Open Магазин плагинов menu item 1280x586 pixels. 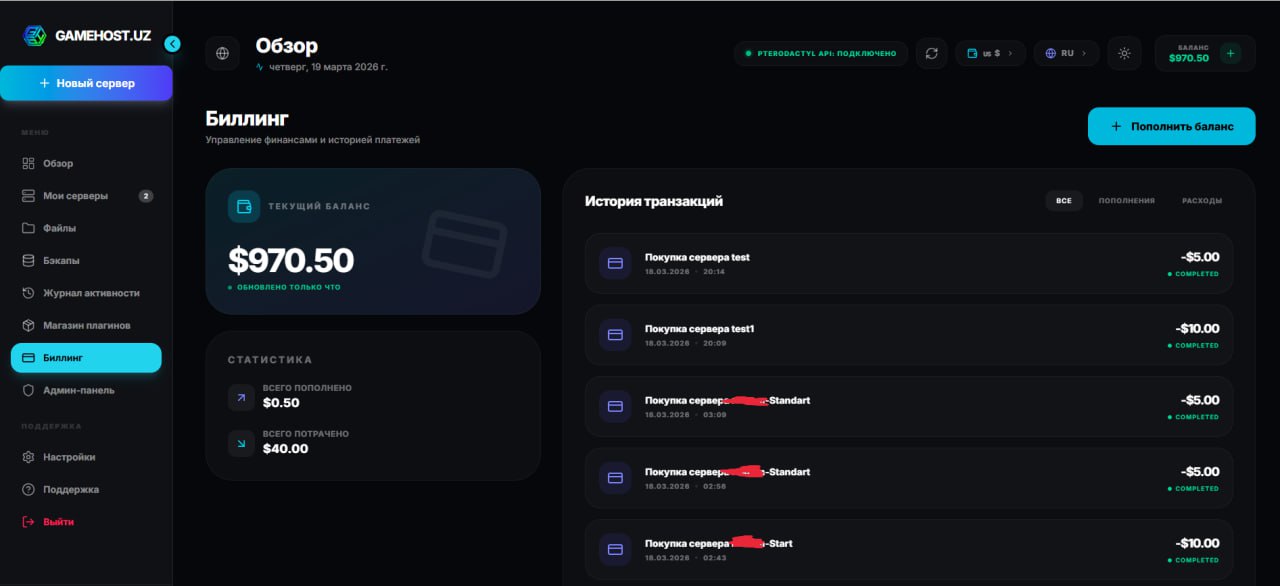point(86,326)
